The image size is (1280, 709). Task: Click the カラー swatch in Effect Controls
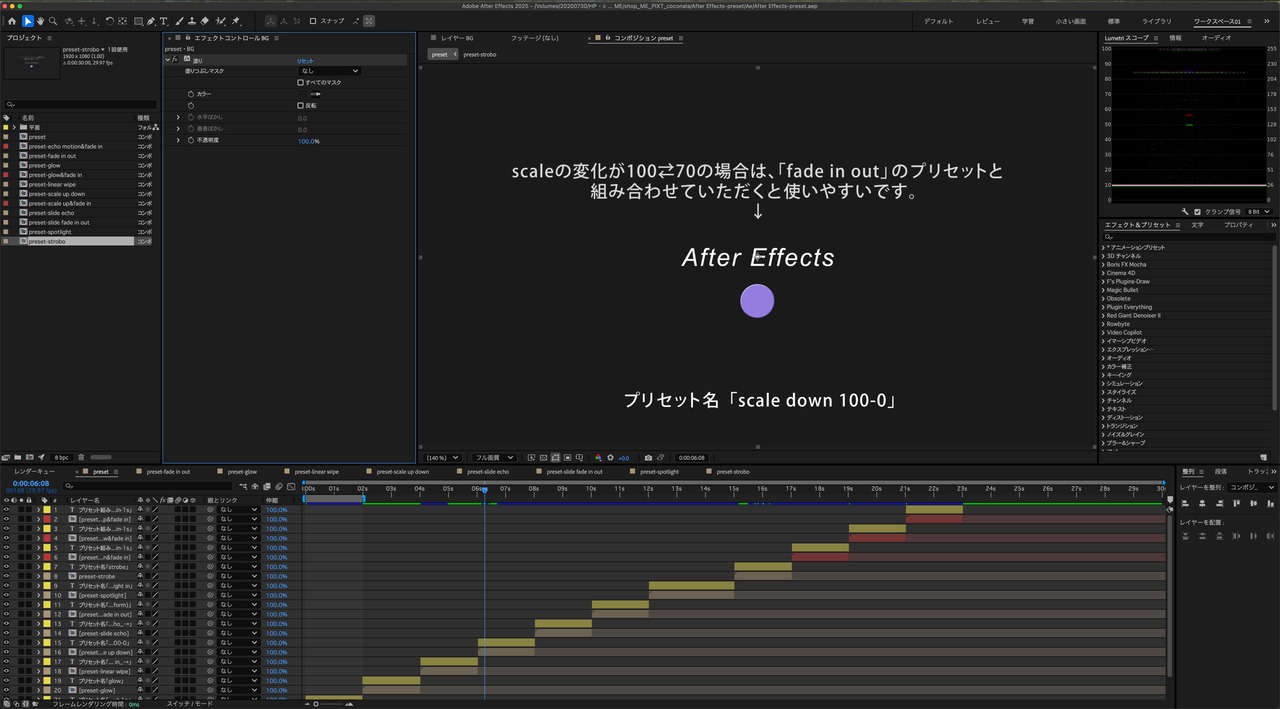304,94
